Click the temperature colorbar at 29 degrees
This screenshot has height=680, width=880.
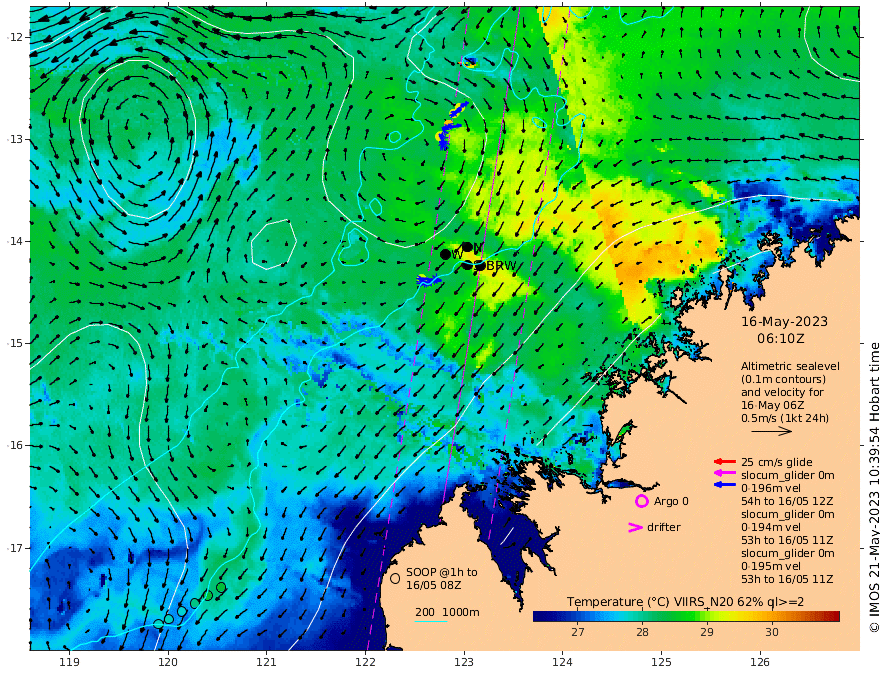(707, 617)
